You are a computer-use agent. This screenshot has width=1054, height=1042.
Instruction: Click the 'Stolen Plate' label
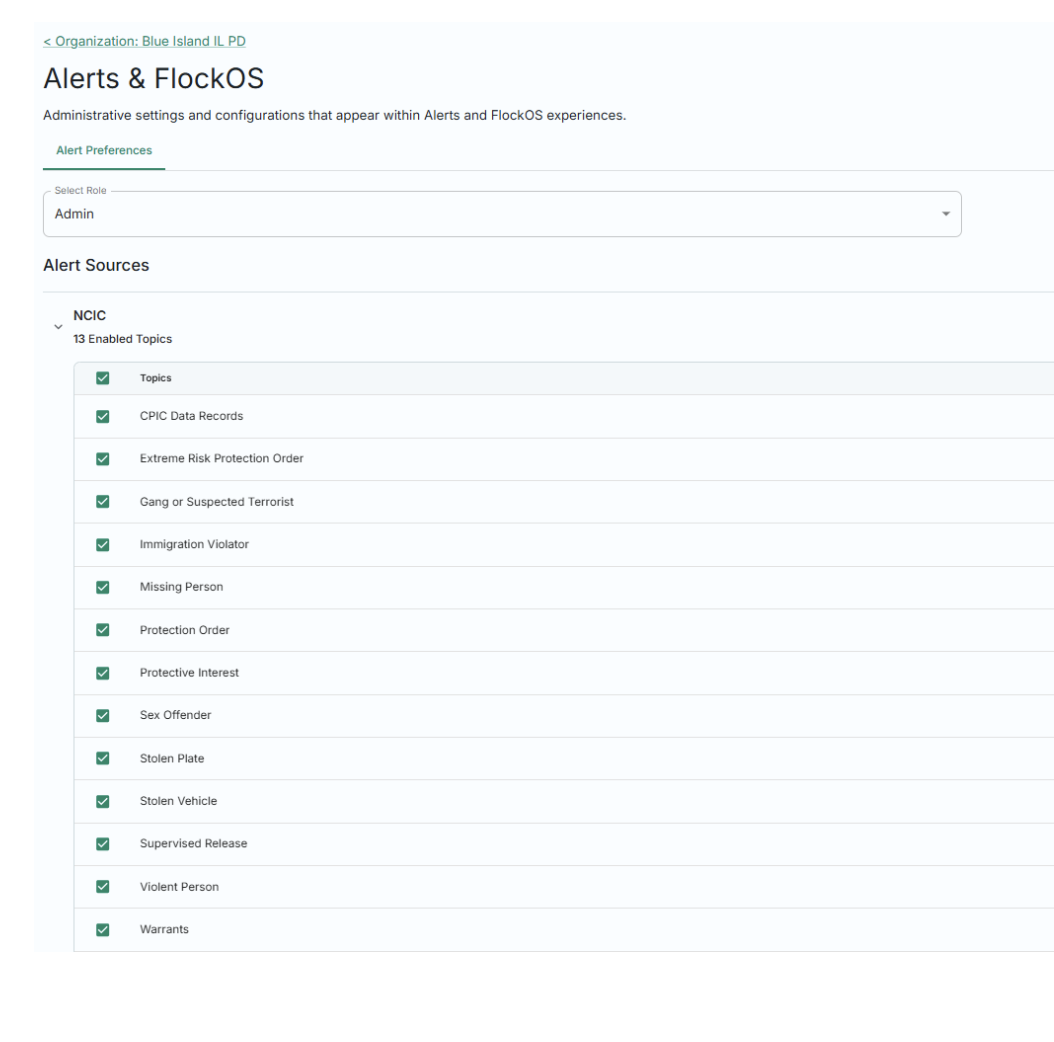[171, 758]
